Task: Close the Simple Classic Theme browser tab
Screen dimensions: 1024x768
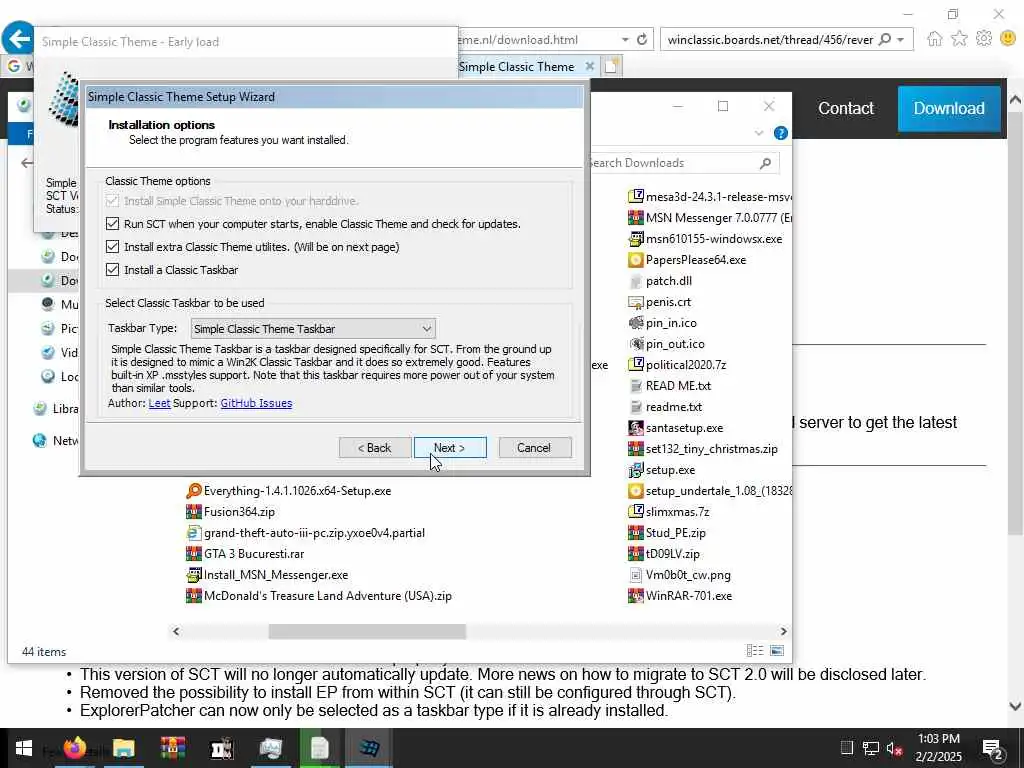Action: [x=590, y=67]
